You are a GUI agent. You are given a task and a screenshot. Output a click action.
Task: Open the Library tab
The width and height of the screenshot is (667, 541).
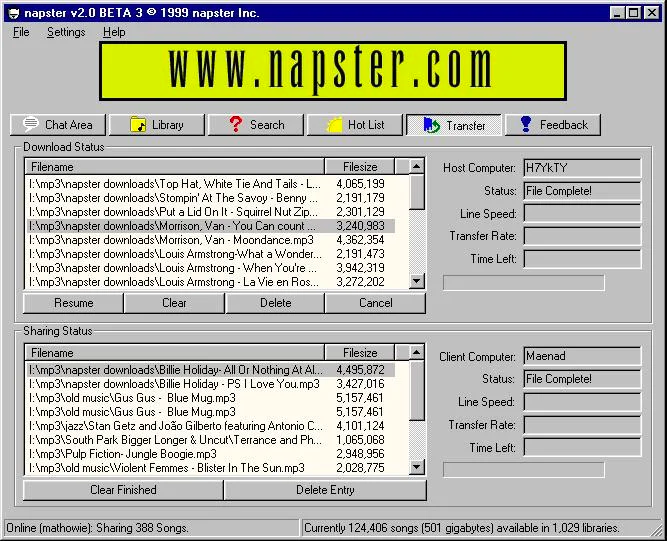157,125
